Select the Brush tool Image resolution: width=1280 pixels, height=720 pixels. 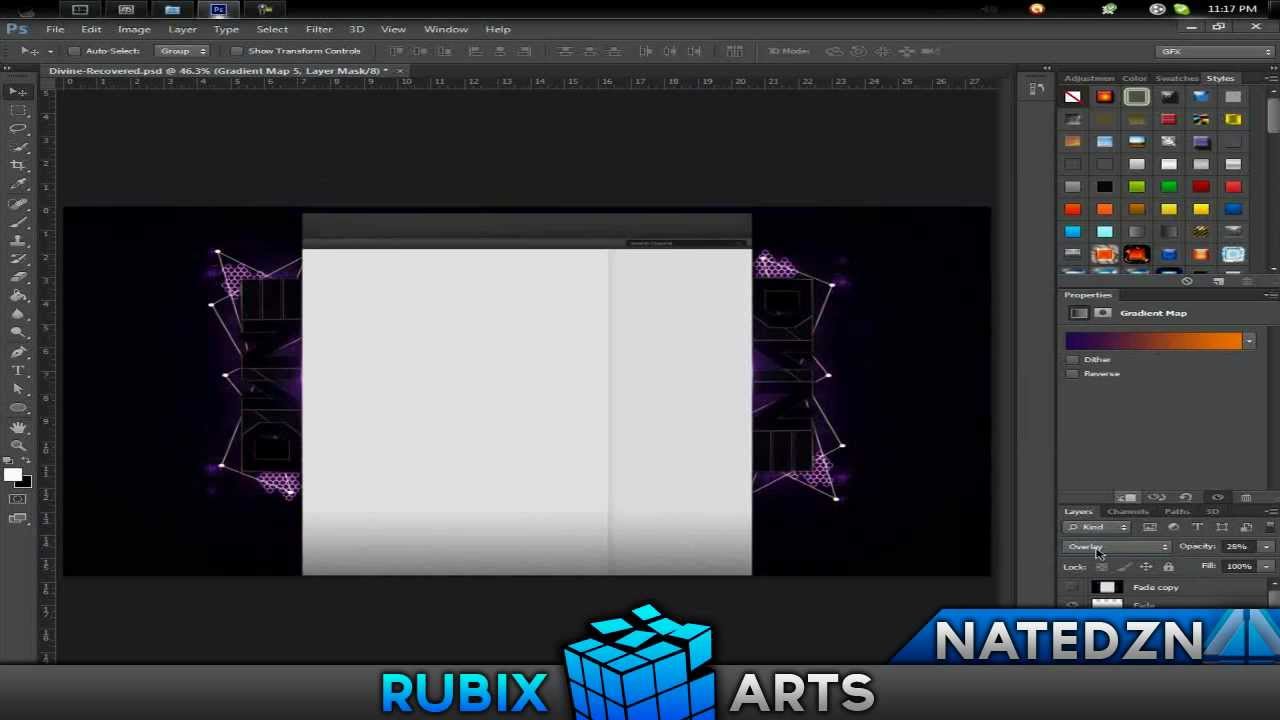point(18,221)
